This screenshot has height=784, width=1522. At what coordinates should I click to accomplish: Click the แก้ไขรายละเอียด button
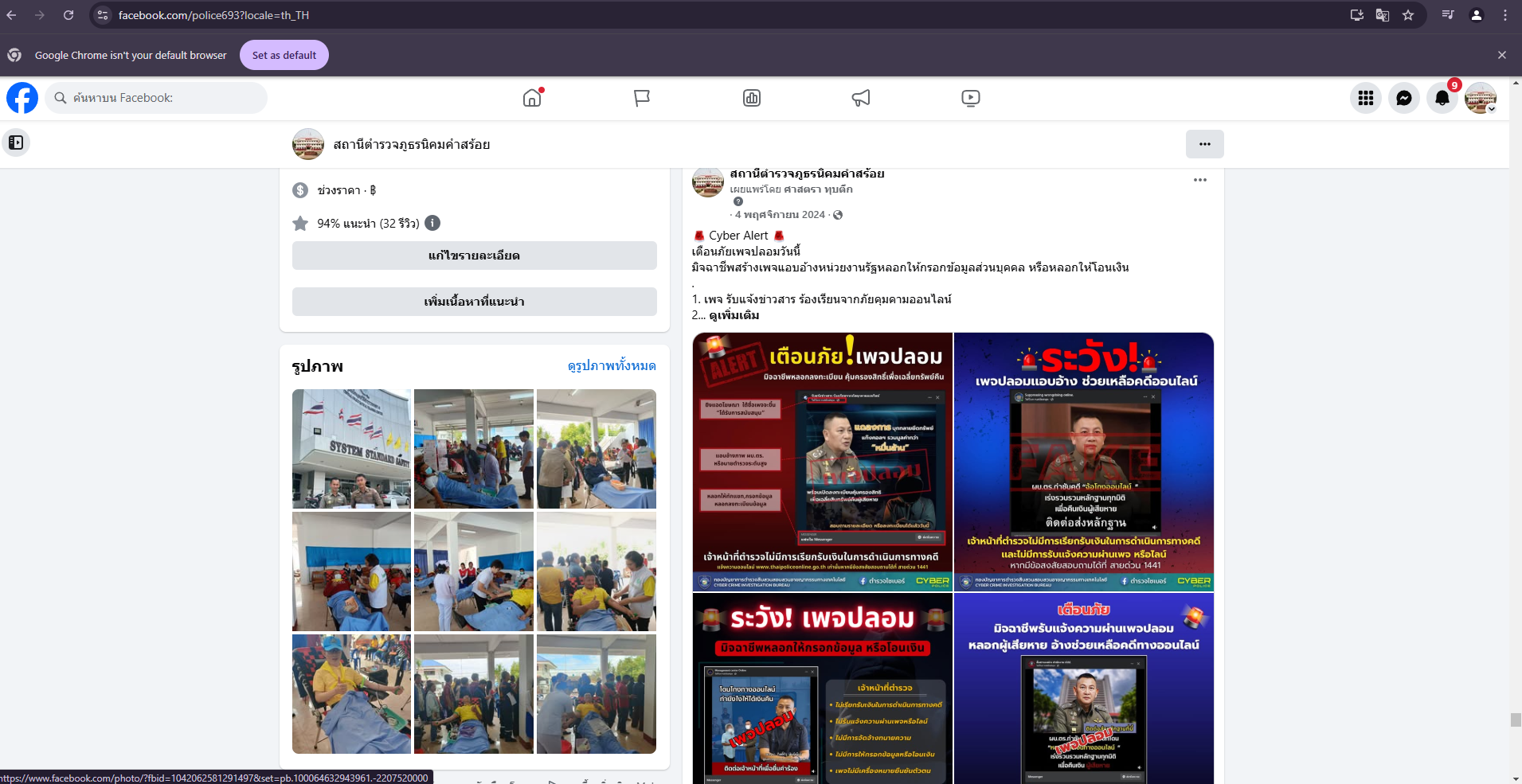pos(474,255)
